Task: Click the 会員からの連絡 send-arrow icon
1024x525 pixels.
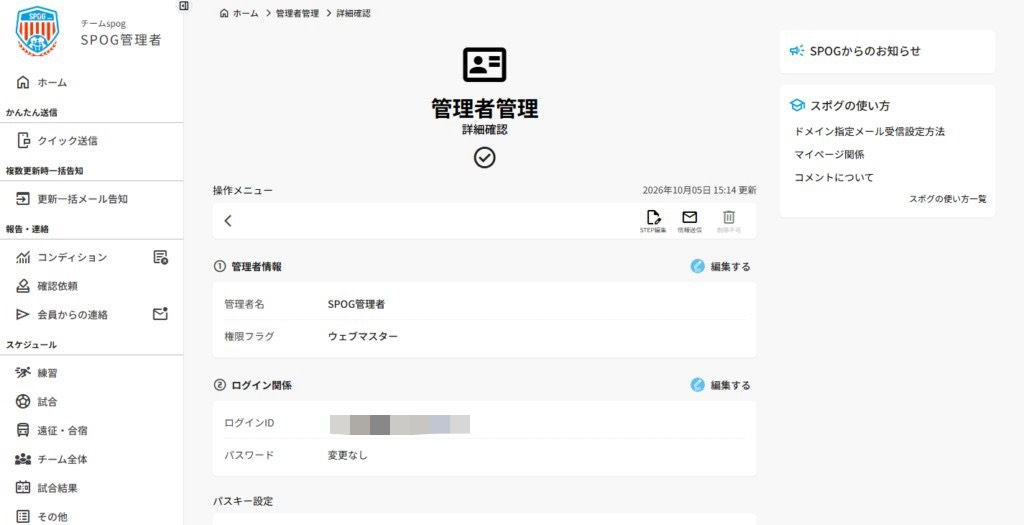Action: tap(23, 315)
